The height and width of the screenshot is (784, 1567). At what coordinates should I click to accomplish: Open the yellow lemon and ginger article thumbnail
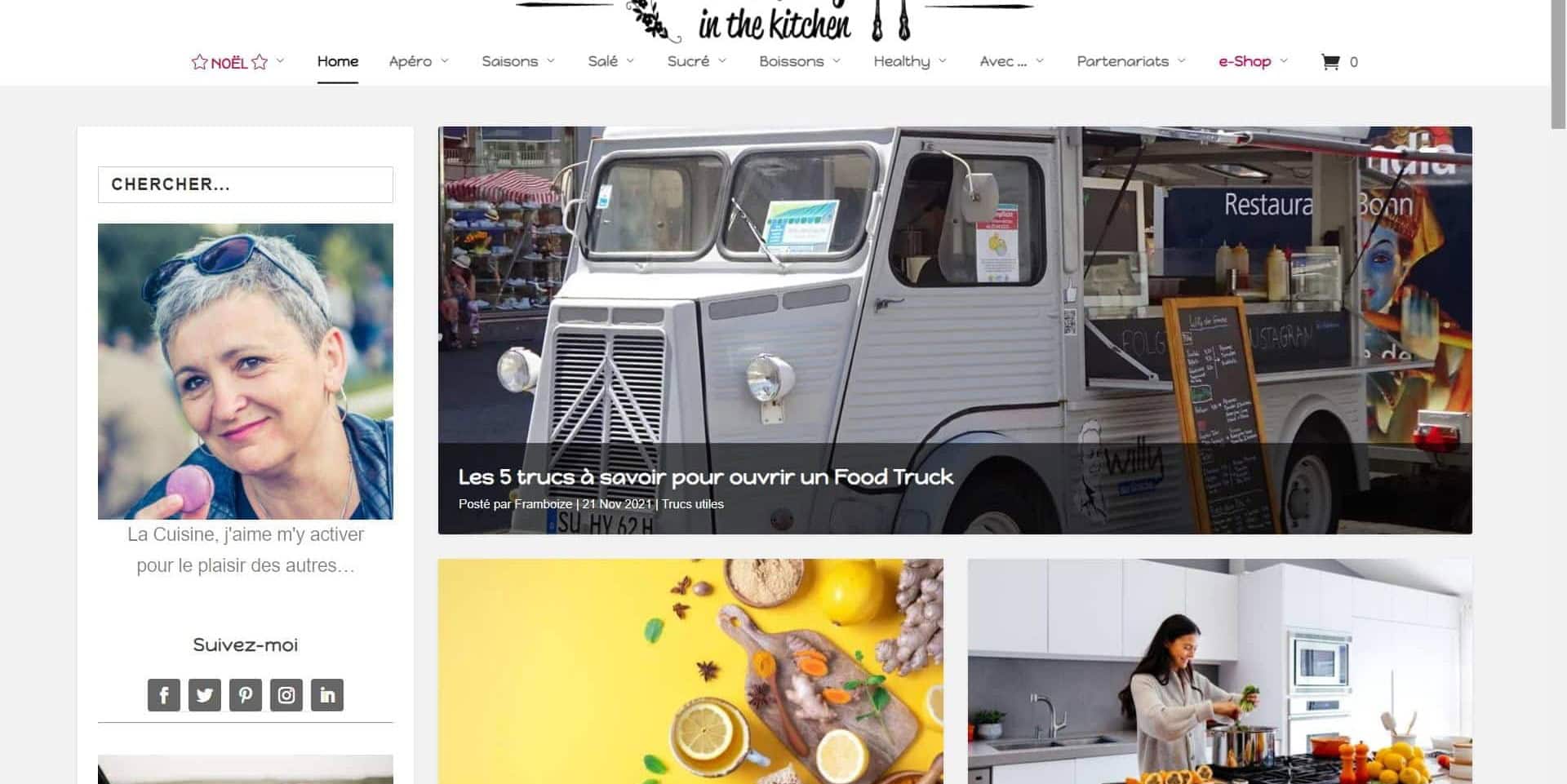pyautogui.click(x=690, y=671)
